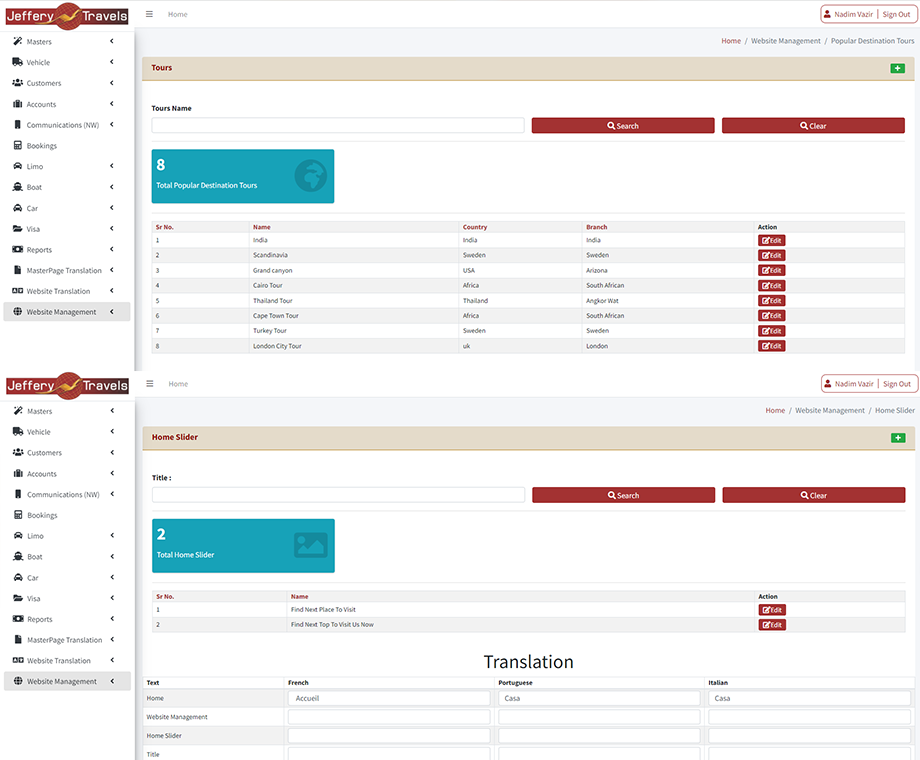Click green plus icon in Home Slider header
Viewport: 920px width, 760px height.
[x=897, y=438]
